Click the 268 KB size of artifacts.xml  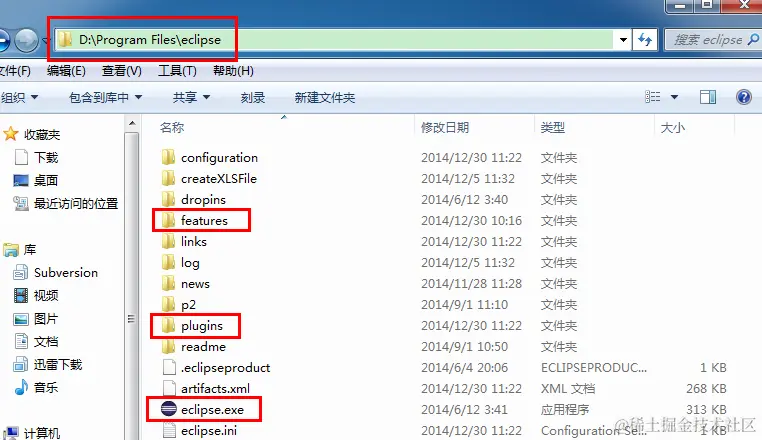(x=706, y=388)
